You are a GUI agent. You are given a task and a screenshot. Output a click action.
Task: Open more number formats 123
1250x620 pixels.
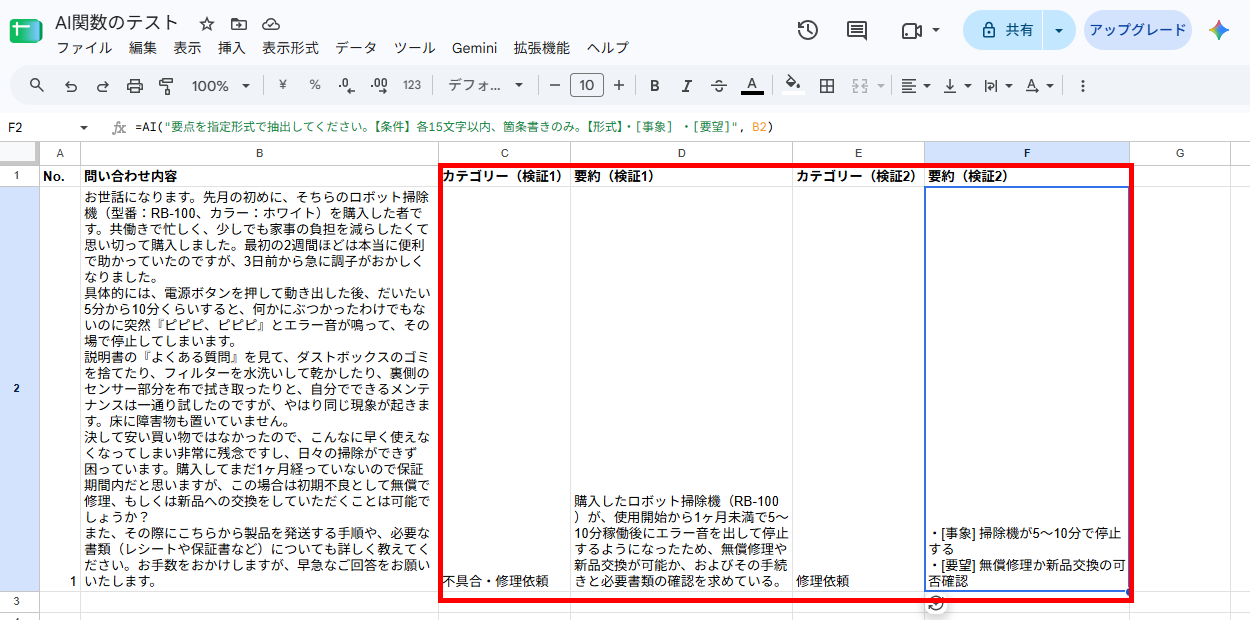pos(412,85)
